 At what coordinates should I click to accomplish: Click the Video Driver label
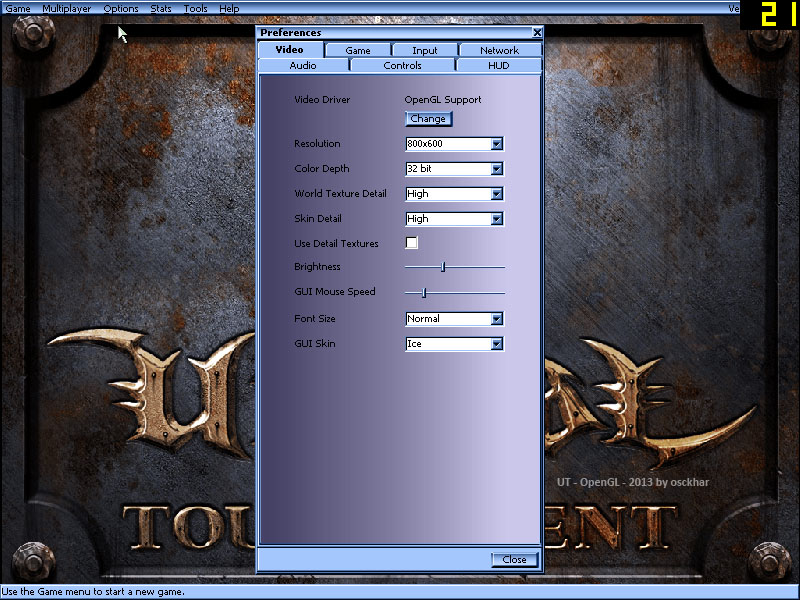point(322,99)
